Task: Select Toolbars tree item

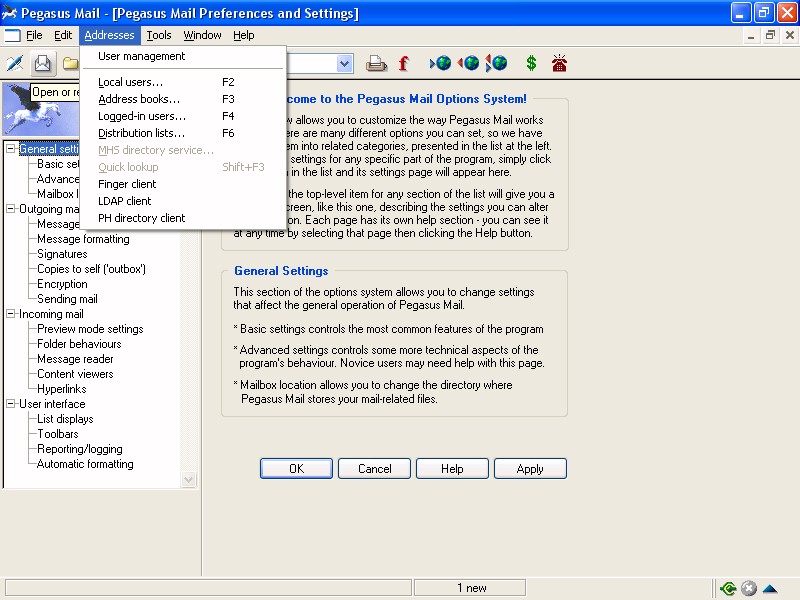Action: [58, 434]
